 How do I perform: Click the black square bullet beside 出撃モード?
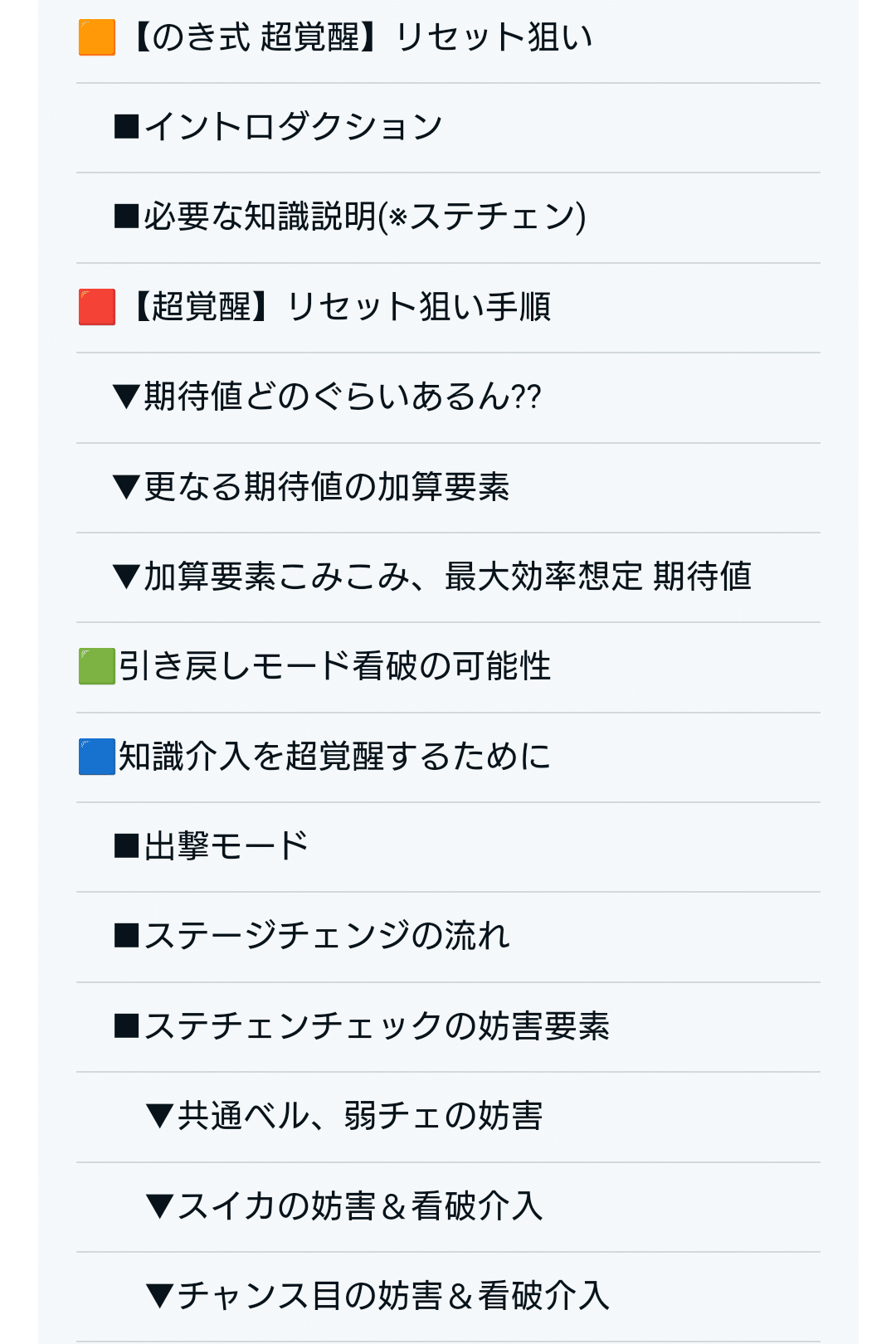click(x=127, y=847)
